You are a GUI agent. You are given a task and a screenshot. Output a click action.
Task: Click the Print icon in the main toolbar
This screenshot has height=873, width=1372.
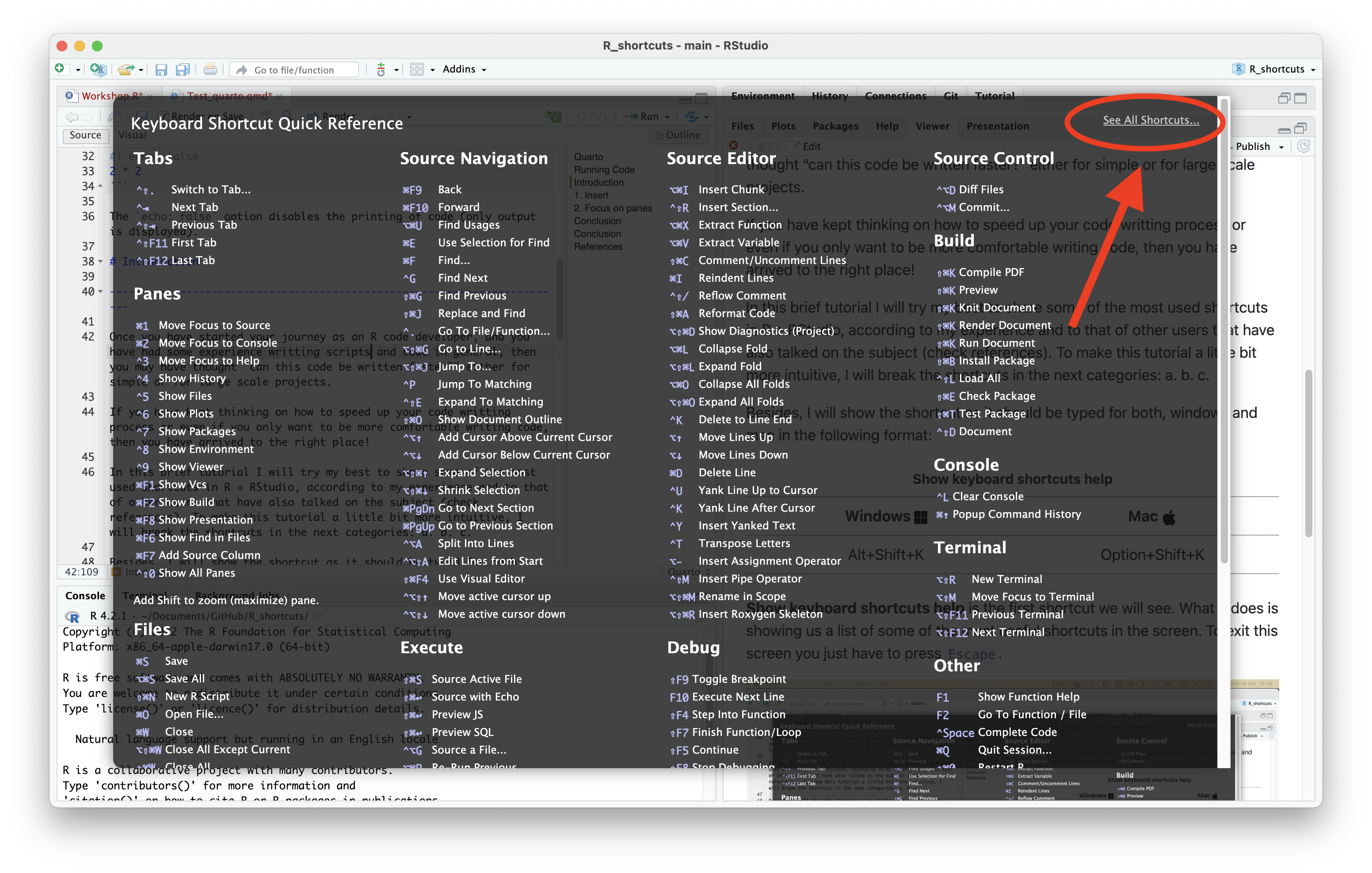pyautogui.click(x=210, y=69)
